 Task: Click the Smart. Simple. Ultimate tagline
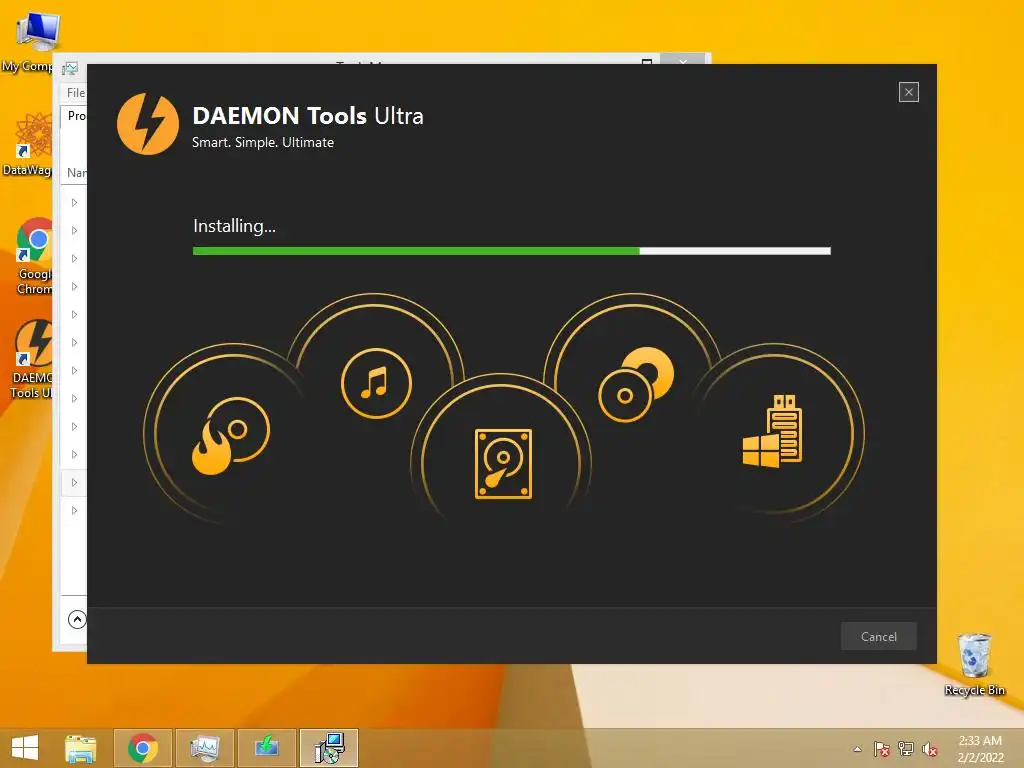pos(263,142)
